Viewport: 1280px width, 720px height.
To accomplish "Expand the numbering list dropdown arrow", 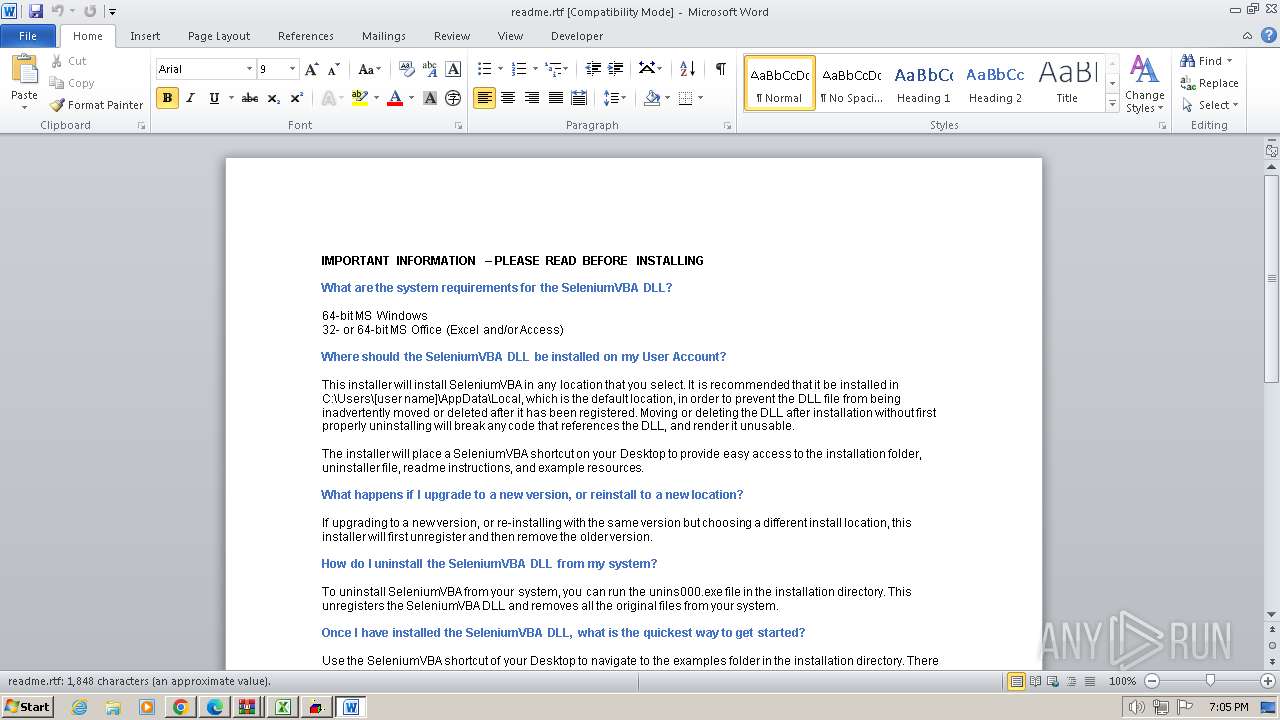I will [535, 69].
